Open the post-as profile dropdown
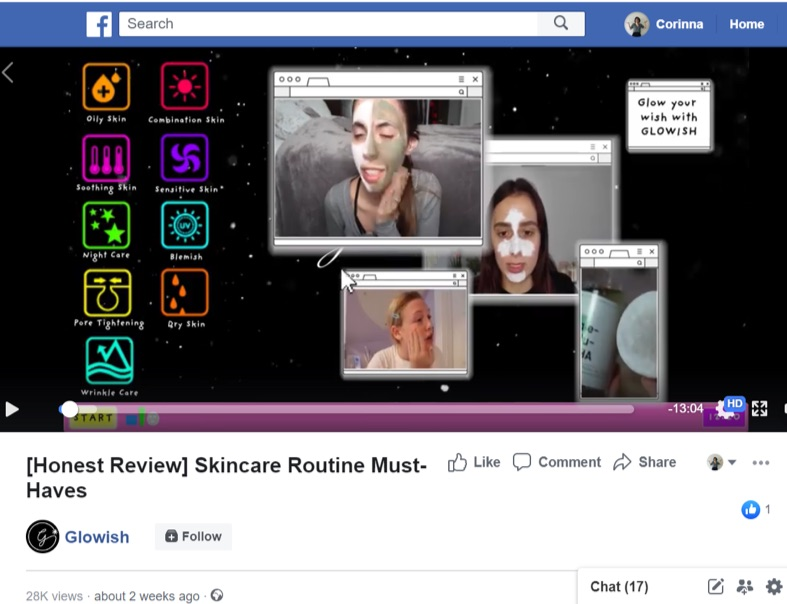This screenshot has width=787, height=604. click(x=721, y=462)
